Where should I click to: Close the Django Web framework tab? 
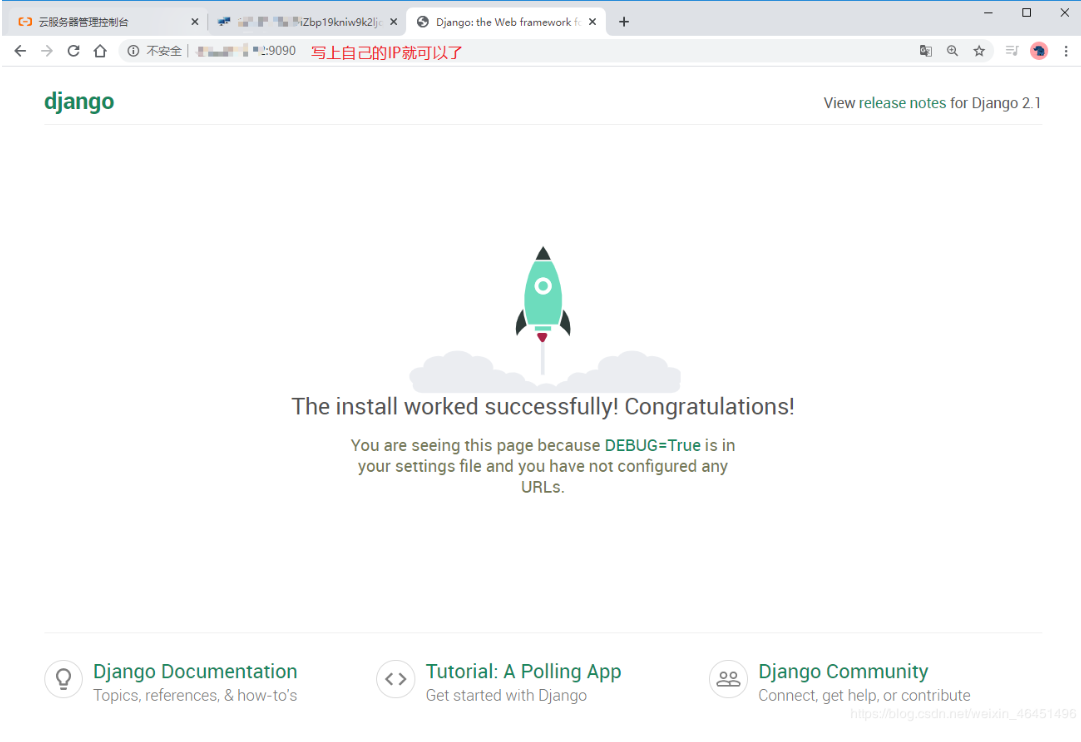pyautogui.click(x=592, y=22)
